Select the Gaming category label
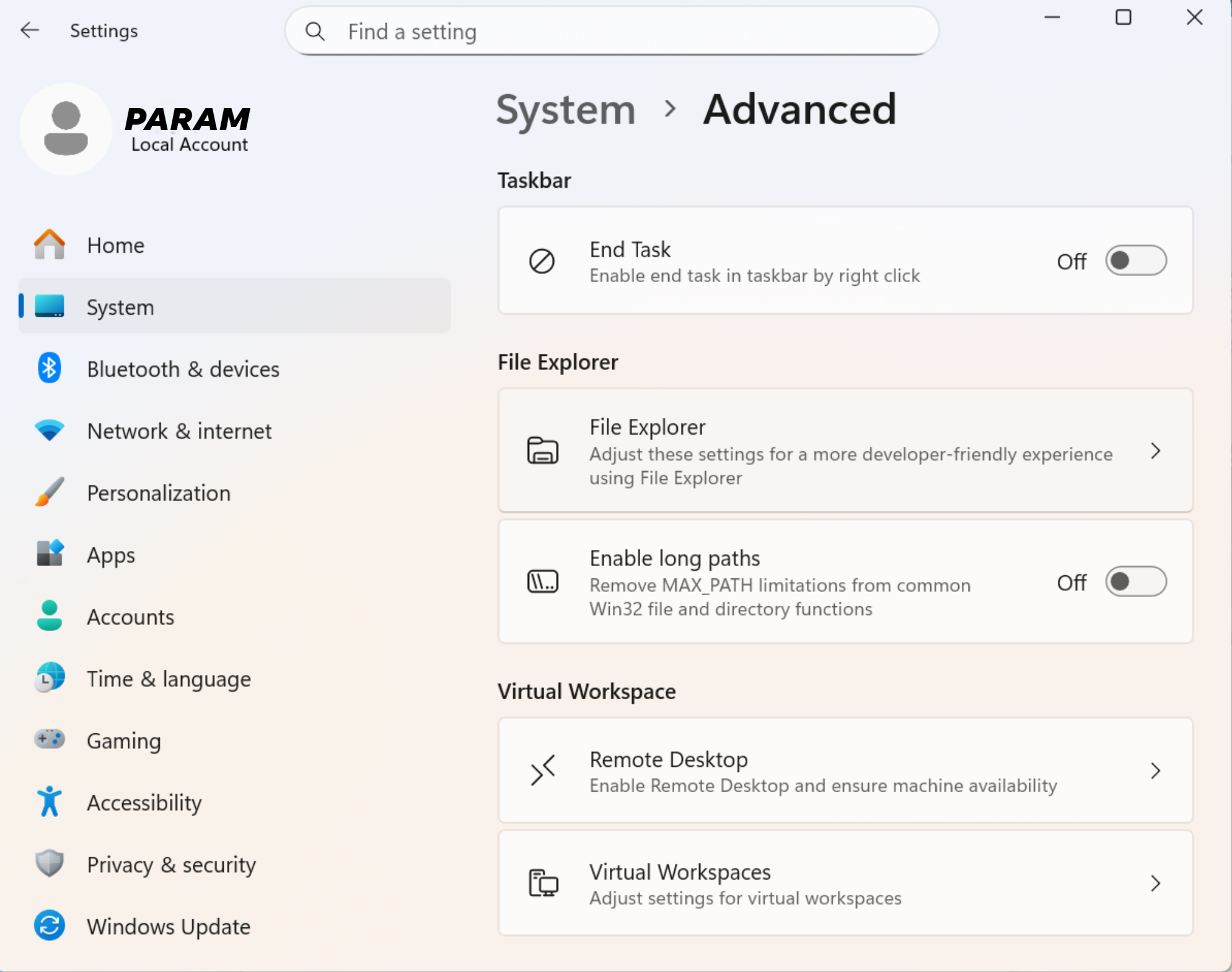Viewport: 1232px width, 972px height. [124, 741]
